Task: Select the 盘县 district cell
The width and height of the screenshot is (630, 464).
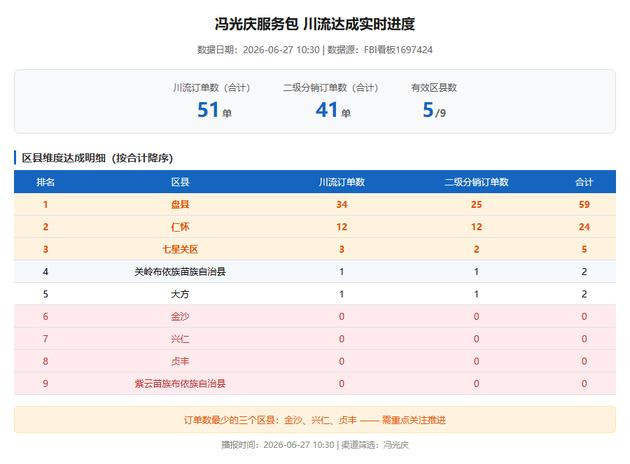Action: (x=180, y=204)
